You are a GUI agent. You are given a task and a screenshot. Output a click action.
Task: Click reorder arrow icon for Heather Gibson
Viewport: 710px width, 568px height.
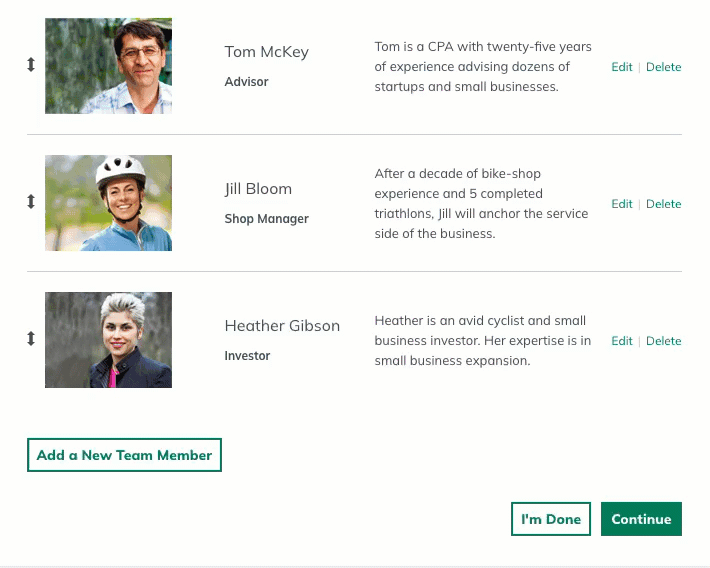point(31,338)
